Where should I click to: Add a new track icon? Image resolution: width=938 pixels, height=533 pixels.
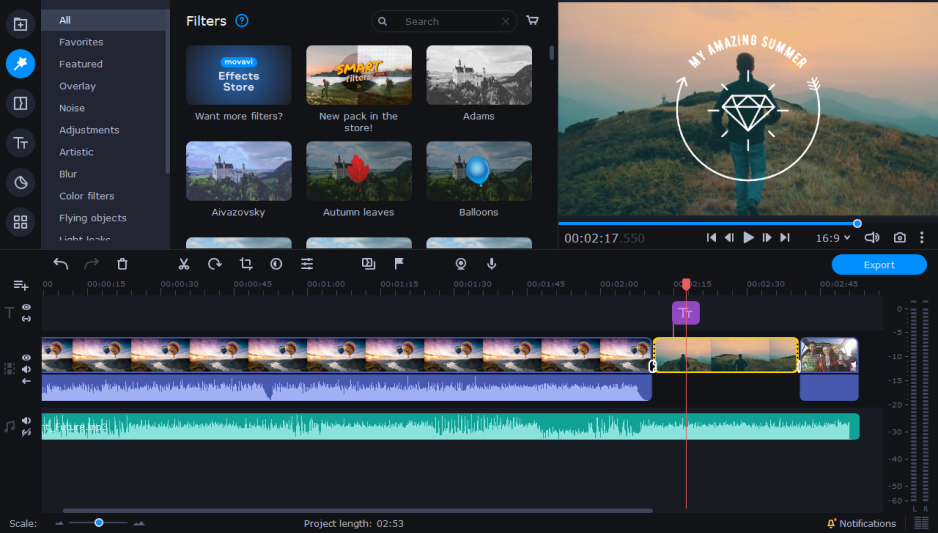point(21,285)
